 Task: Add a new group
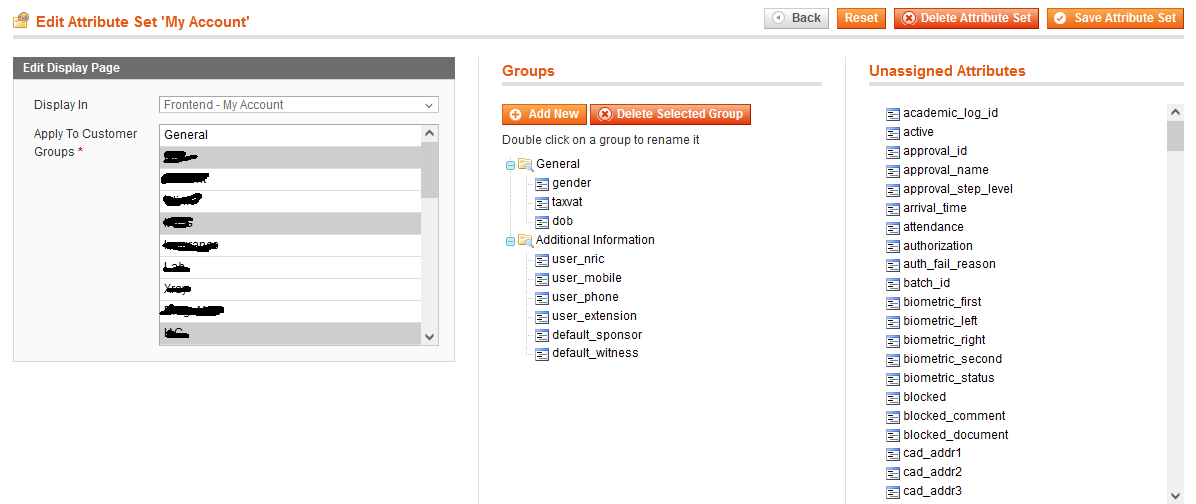tap(544, 114)
